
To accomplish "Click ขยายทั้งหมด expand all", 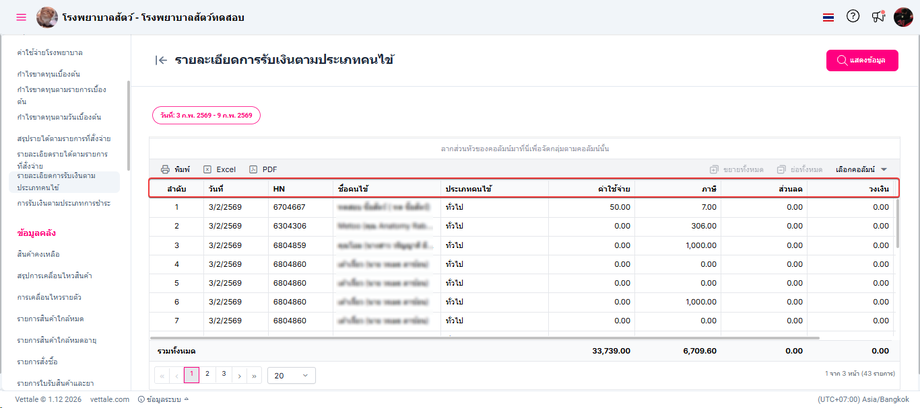I will pos(736,169).
